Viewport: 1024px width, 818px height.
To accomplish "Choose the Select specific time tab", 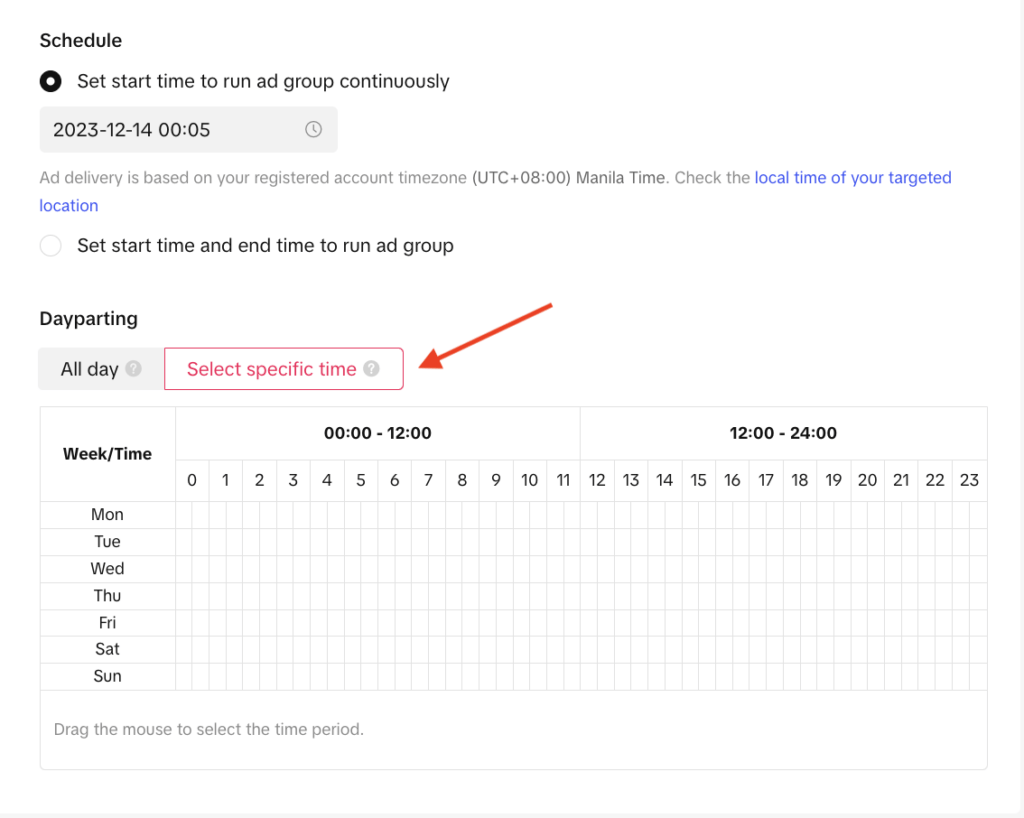I will 272,369.
